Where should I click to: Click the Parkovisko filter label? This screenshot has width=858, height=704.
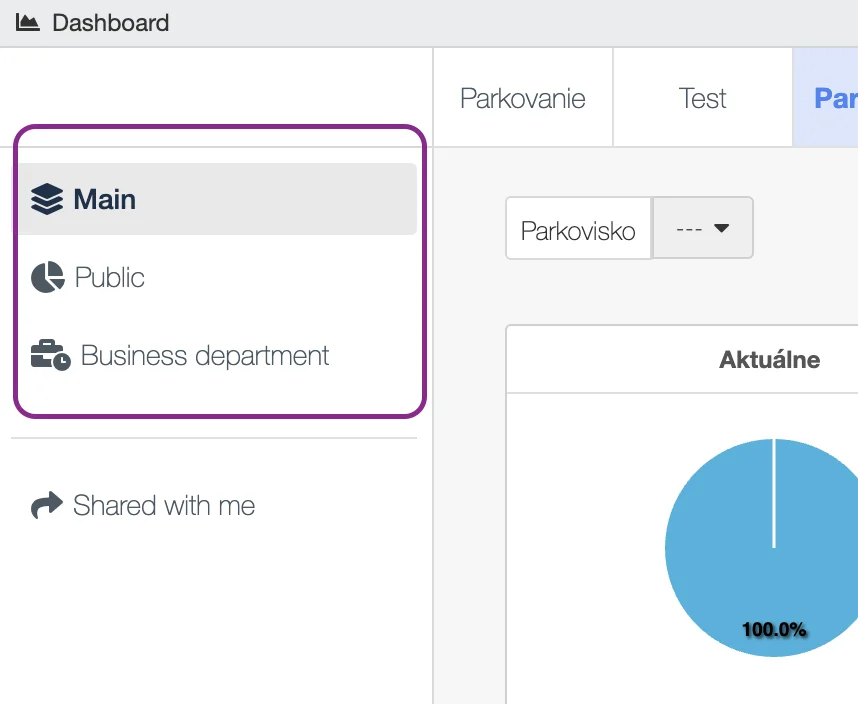pyautogui.click(x=578, y=230)
